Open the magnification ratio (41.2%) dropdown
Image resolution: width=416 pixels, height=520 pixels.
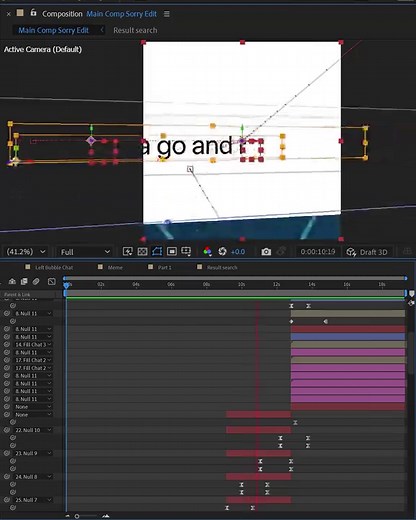point(26,251)
